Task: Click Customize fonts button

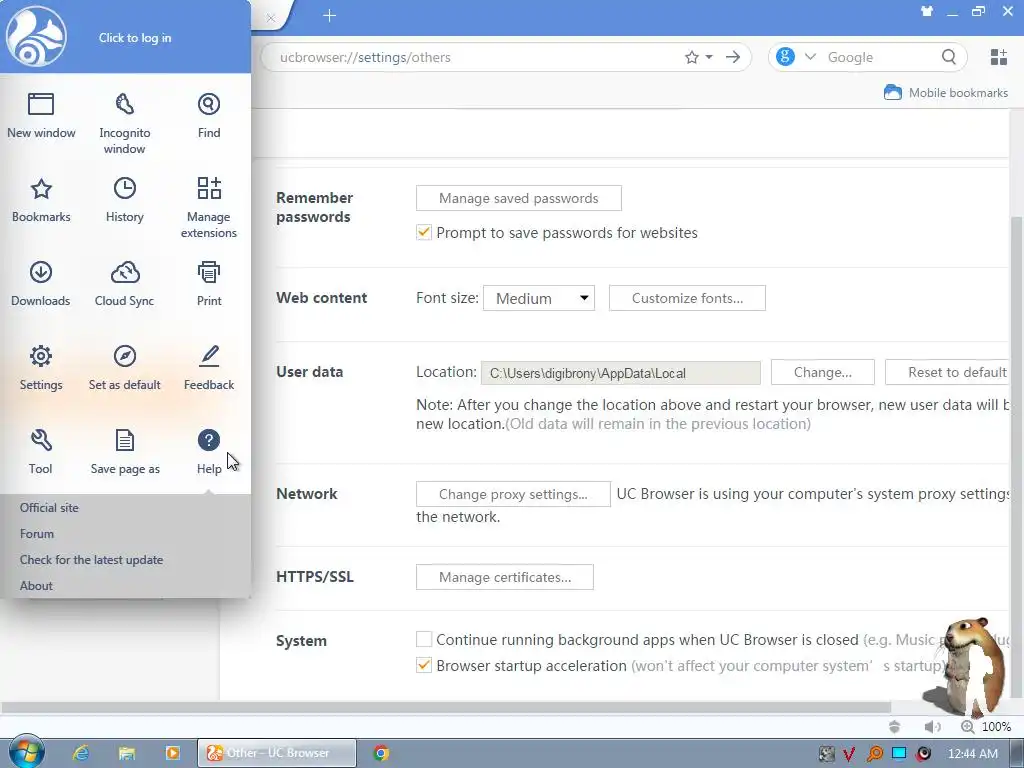Action: point(687,298)
